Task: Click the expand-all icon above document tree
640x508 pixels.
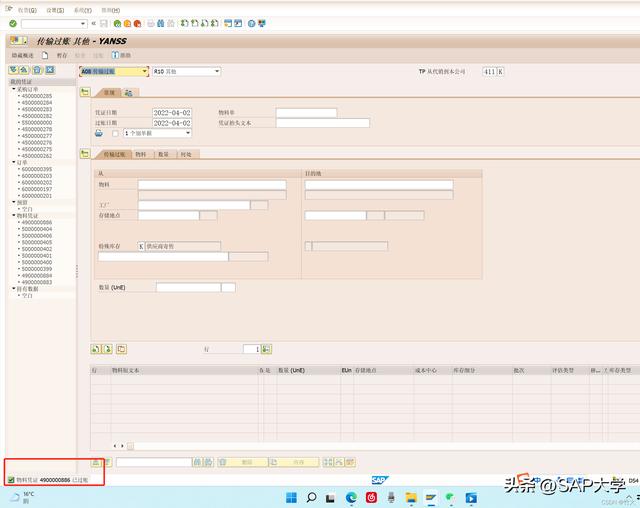Action: click(13, 70)
